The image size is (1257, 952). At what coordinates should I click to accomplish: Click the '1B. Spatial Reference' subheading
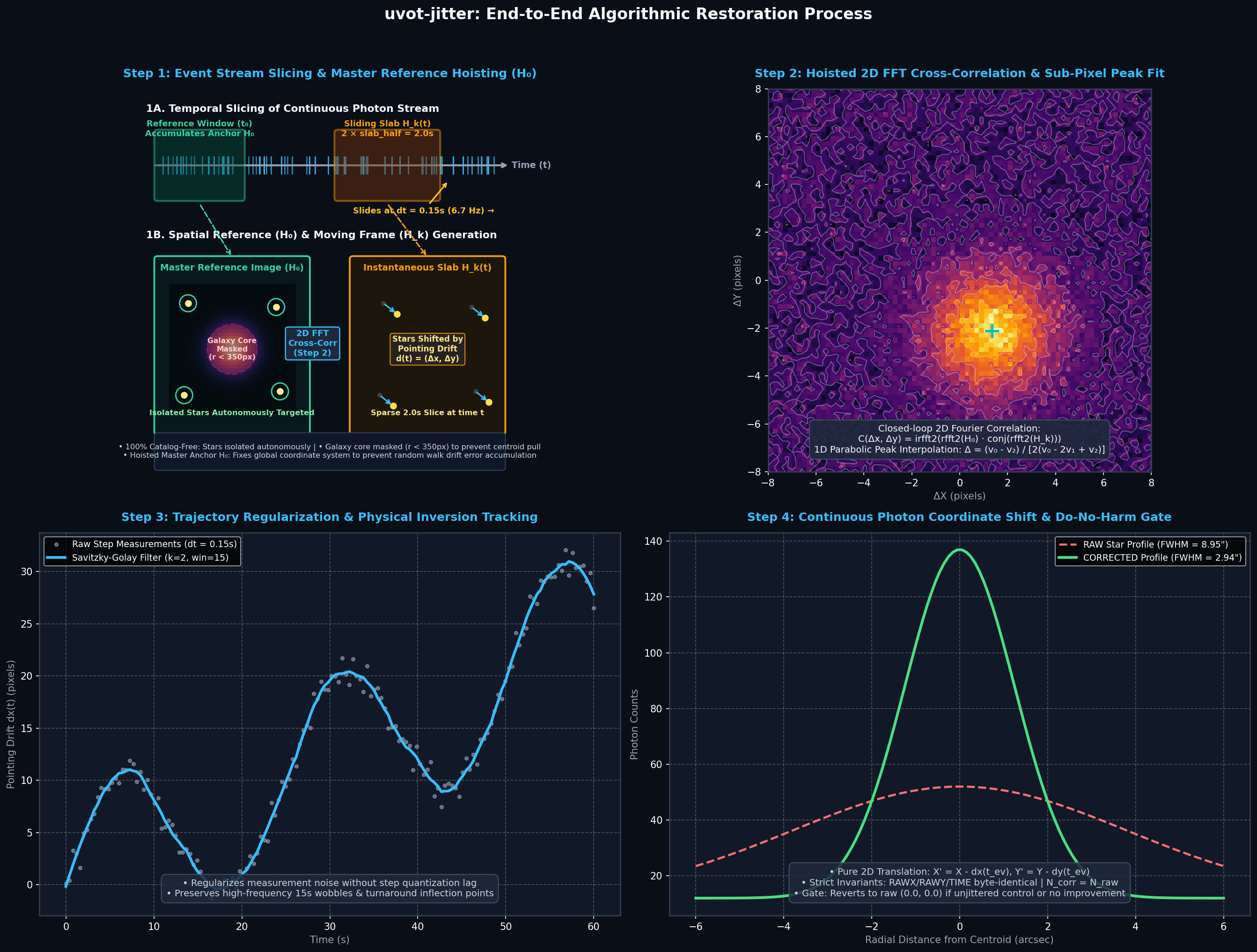click(321, 234)
